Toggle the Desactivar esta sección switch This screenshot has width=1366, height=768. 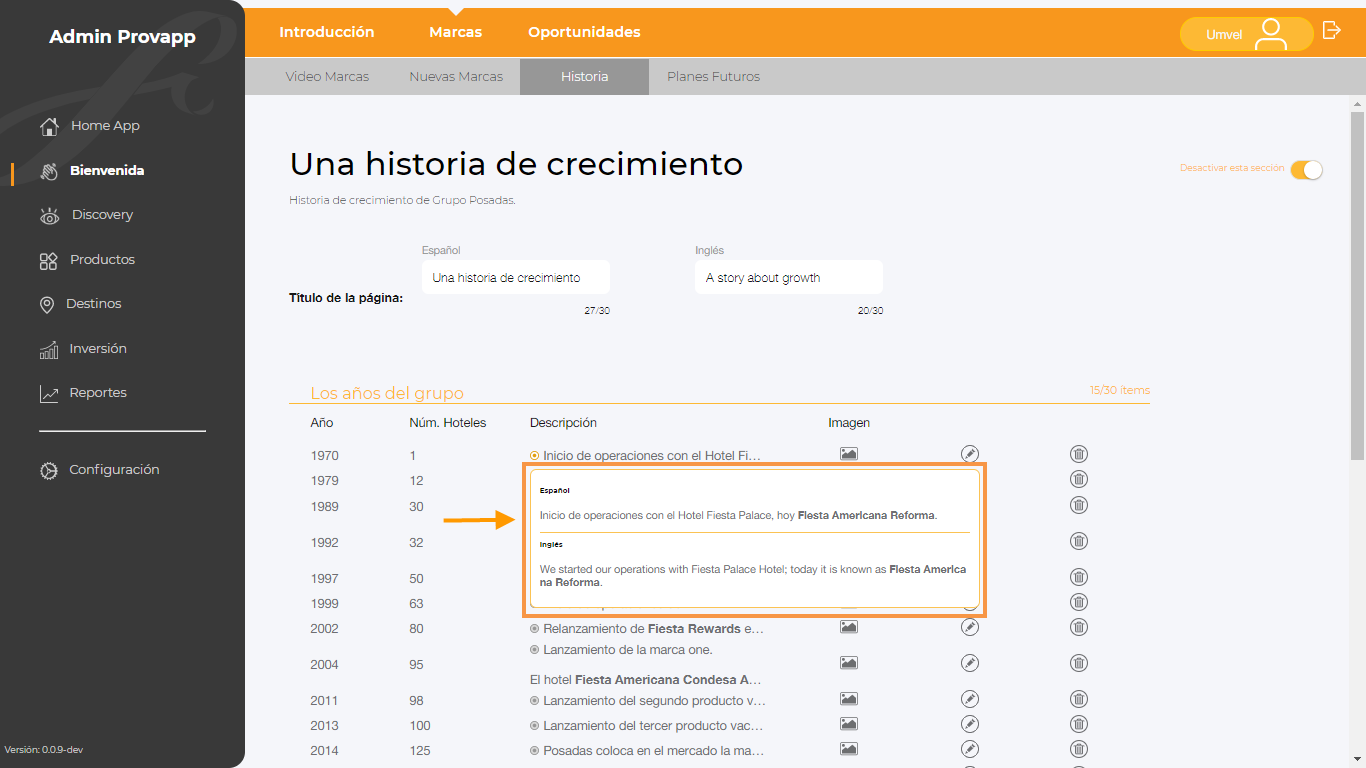point(1306,170)
